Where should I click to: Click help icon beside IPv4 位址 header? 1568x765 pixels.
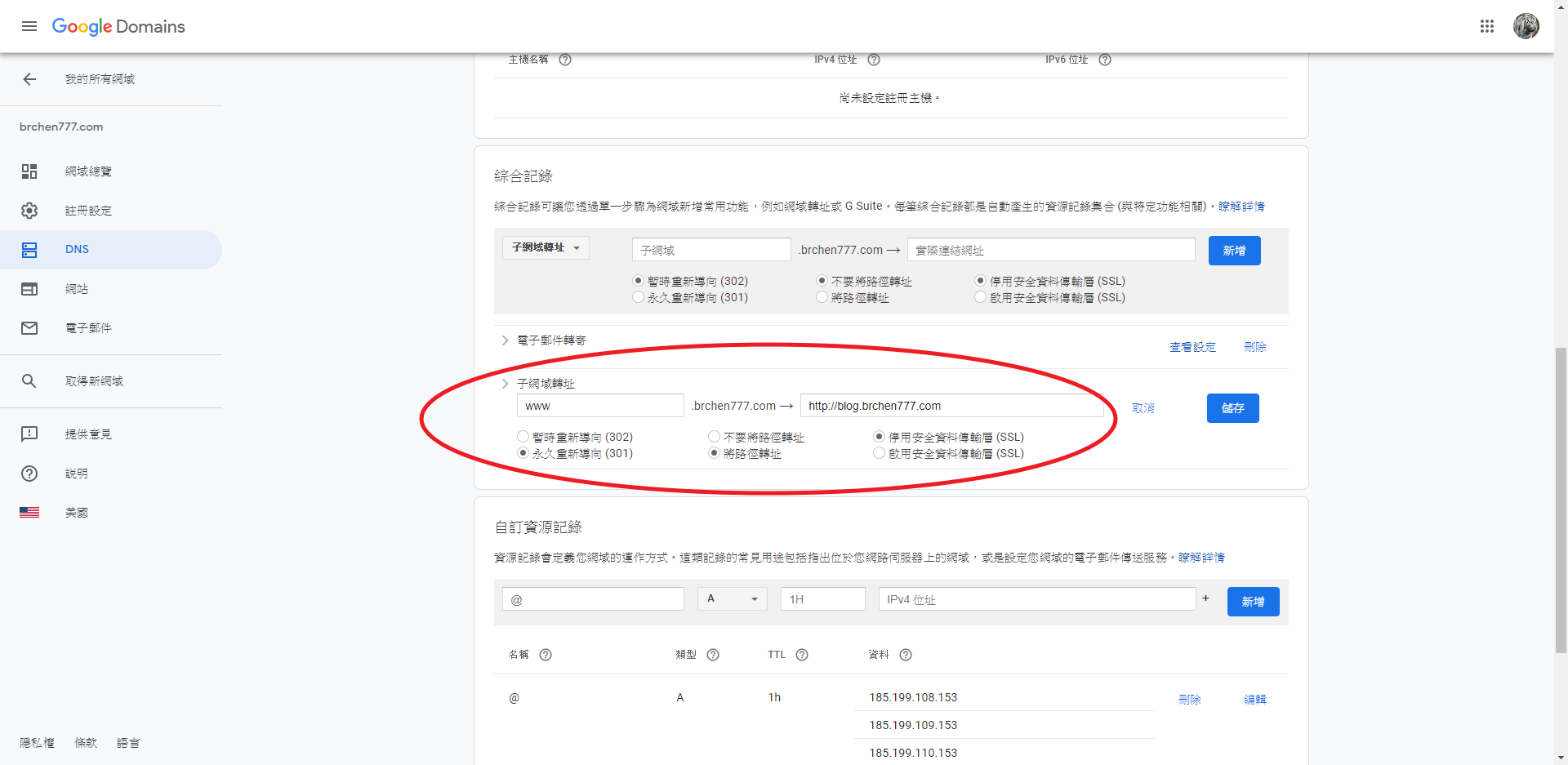pyautogui.click(x=873, y=60)
